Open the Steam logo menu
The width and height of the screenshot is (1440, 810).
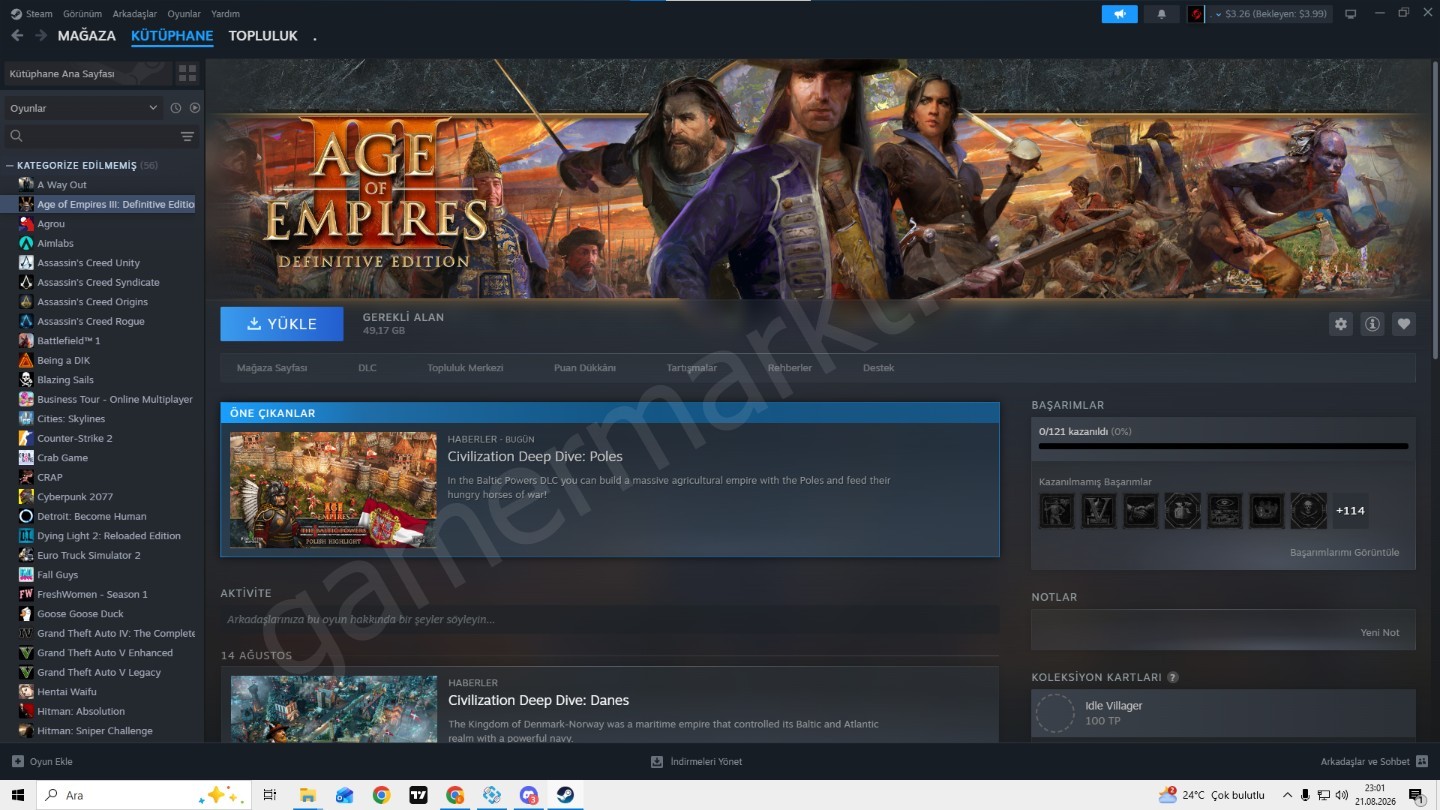coord(31,14)
